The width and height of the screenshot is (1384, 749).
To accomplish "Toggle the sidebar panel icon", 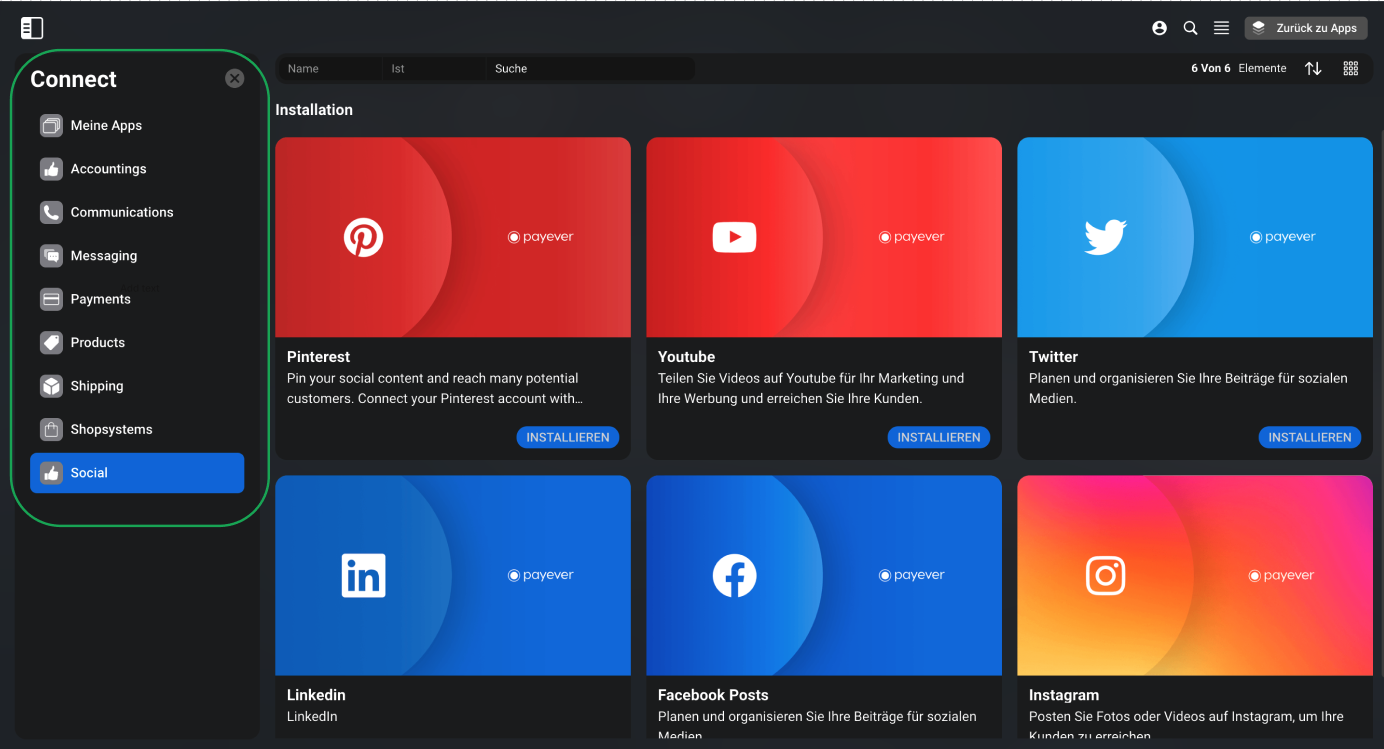I will [32, 28].
